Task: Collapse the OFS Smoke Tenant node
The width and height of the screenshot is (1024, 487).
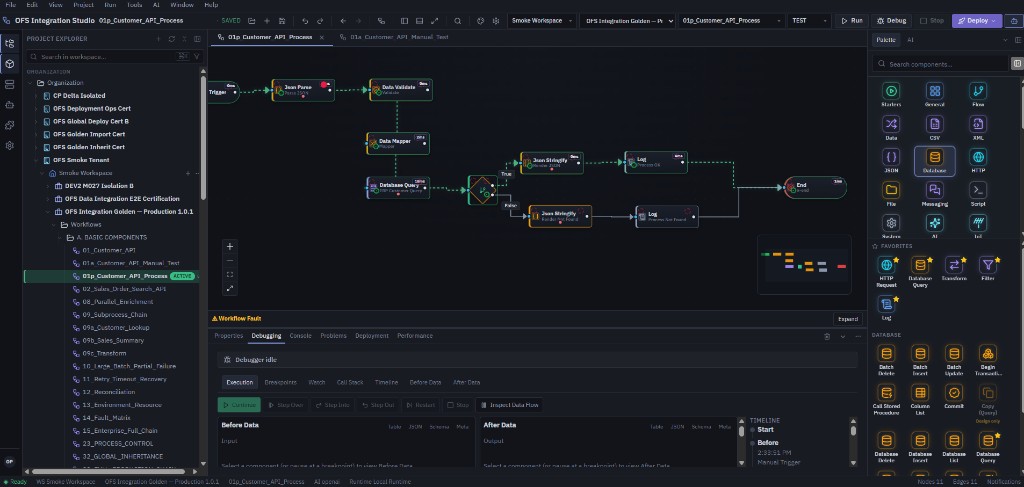Action: pyautogui.click(x=37, y=160)
